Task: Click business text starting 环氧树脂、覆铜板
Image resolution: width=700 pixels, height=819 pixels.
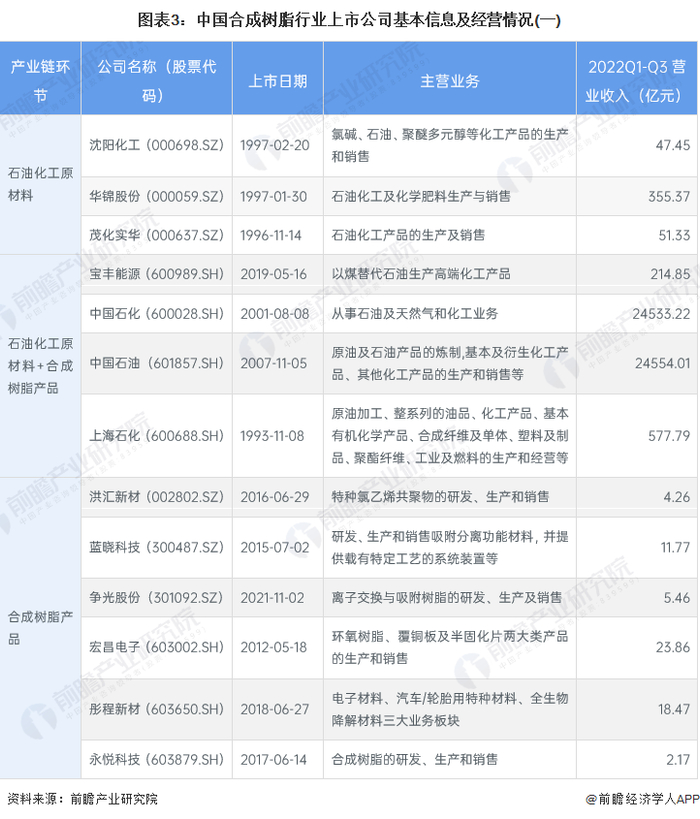Action: (x=450, y=647)
